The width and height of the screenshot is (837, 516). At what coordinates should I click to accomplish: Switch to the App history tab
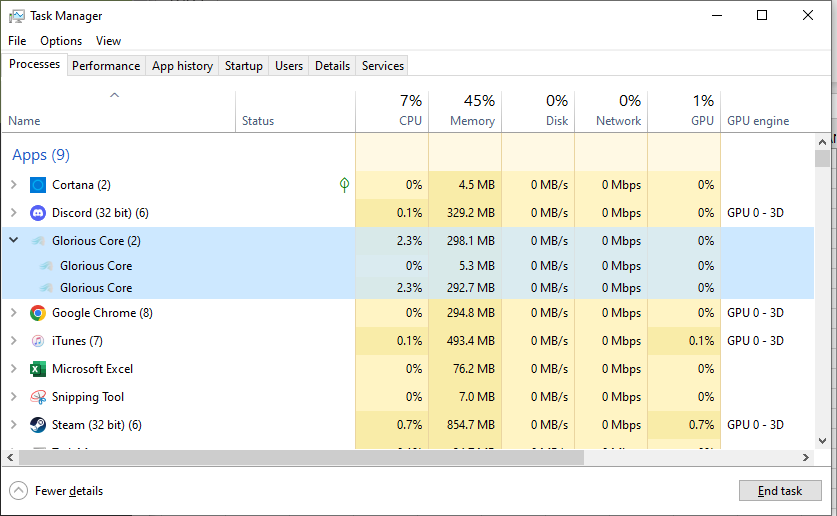click(182, 66)
